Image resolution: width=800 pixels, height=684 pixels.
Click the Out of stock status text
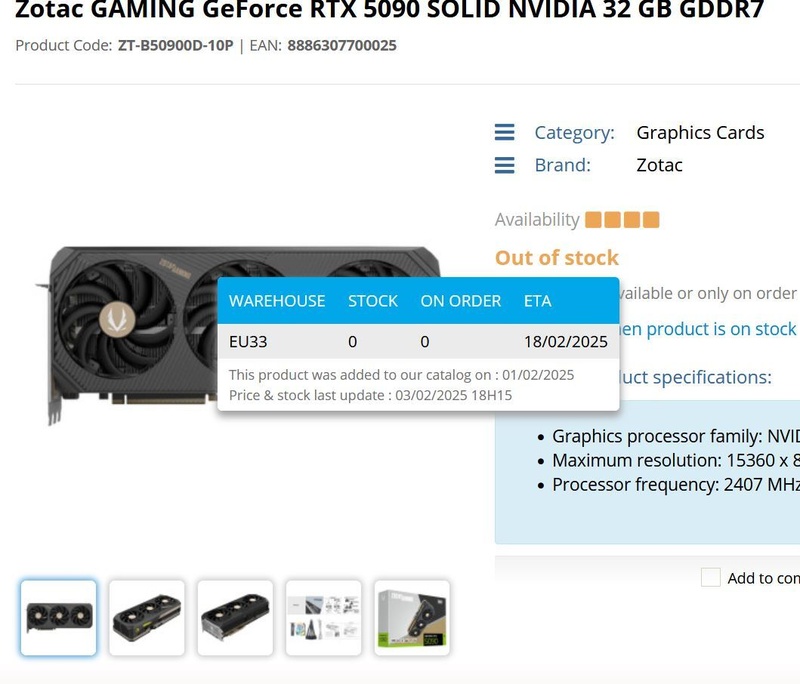(557, 258)
